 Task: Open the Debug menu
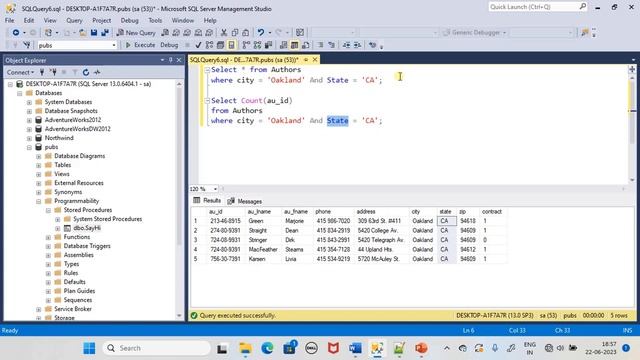click(129, 20)
